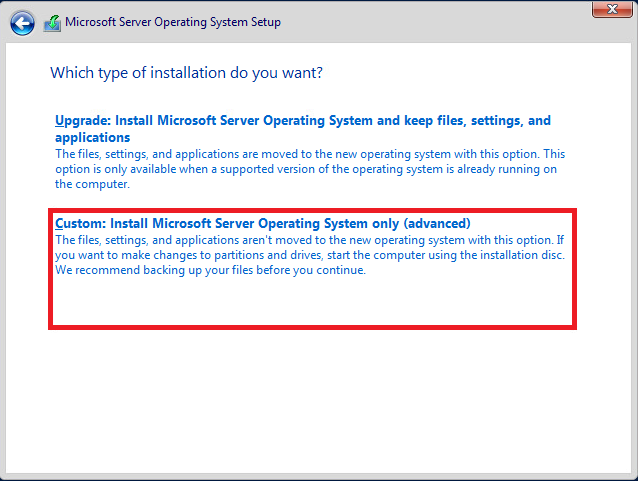Click '(advanced)' in the Custom option title
This screenshot has width=638, height=481.
click(x=436, y=223)
